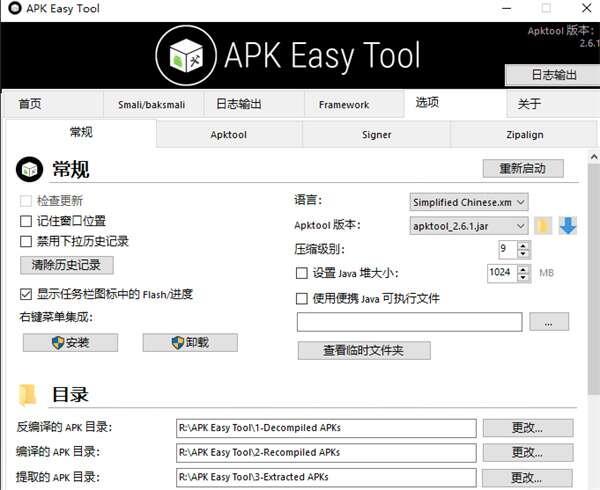Image resolution: width=600 pixels, height=490 pixels.
Task: Enable 记住窗口位置 checkbox
Action: coord(26,221)
